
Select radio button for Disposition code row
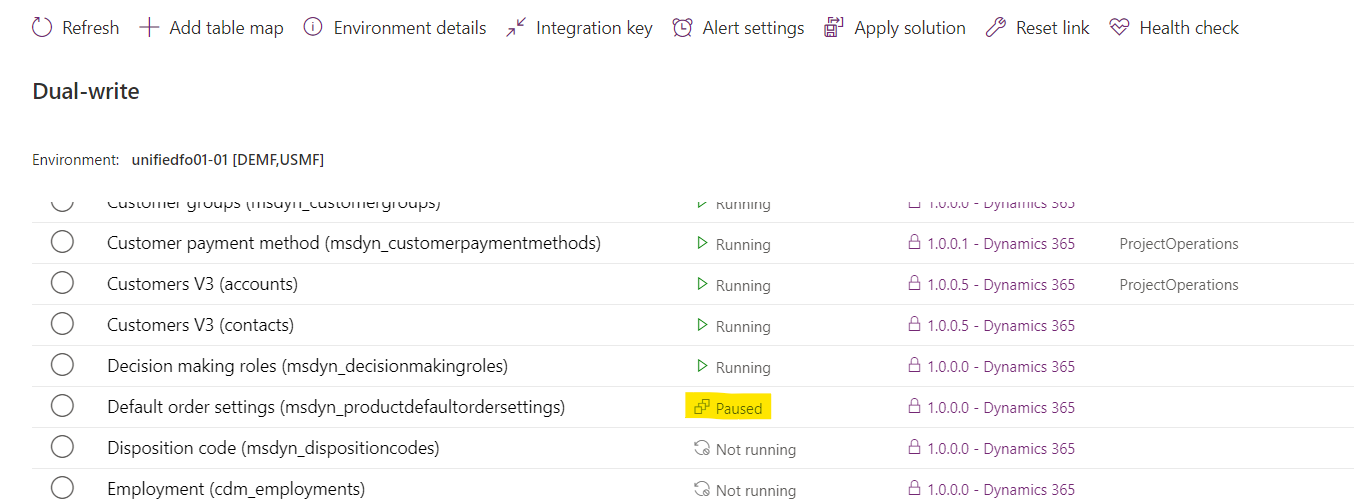click(62, 448)
